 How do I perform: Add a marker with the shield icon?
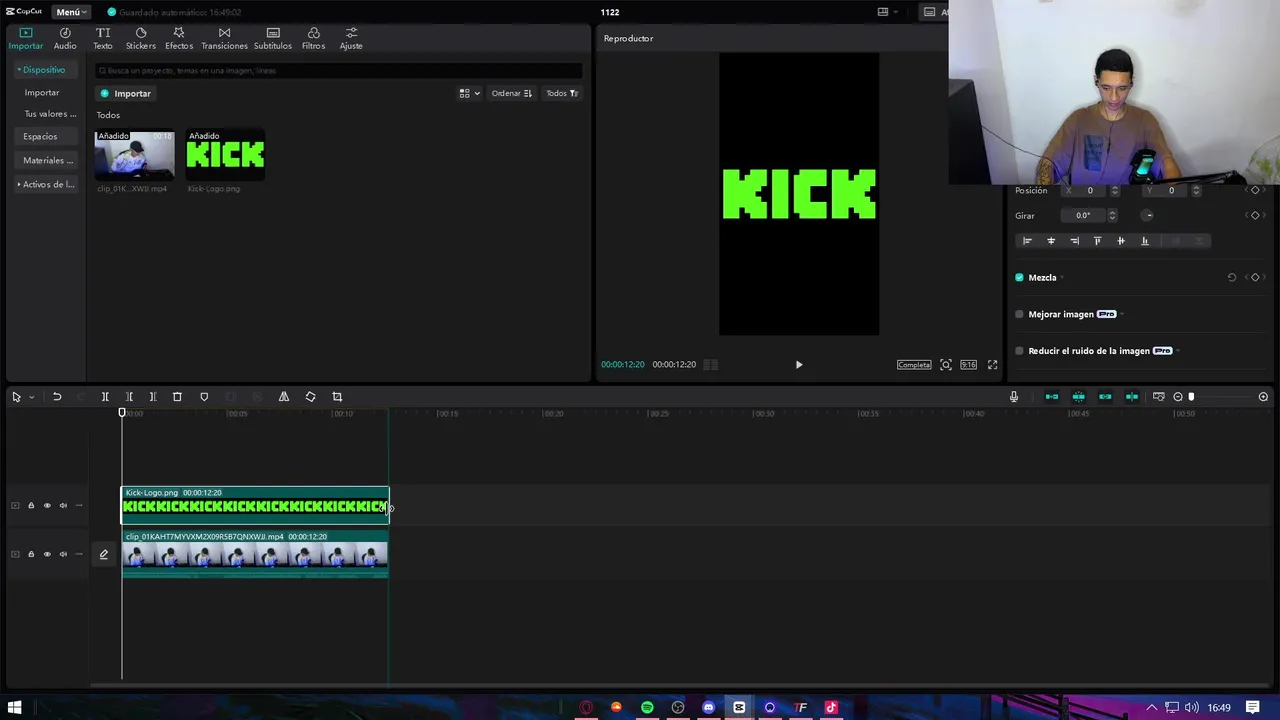[x=204, y=397]
